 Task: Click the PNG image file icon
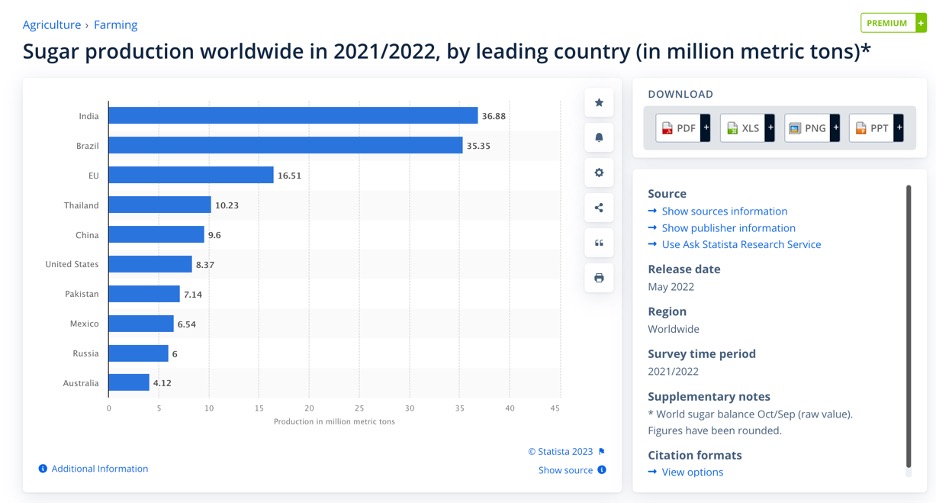(x=795, y=128)
